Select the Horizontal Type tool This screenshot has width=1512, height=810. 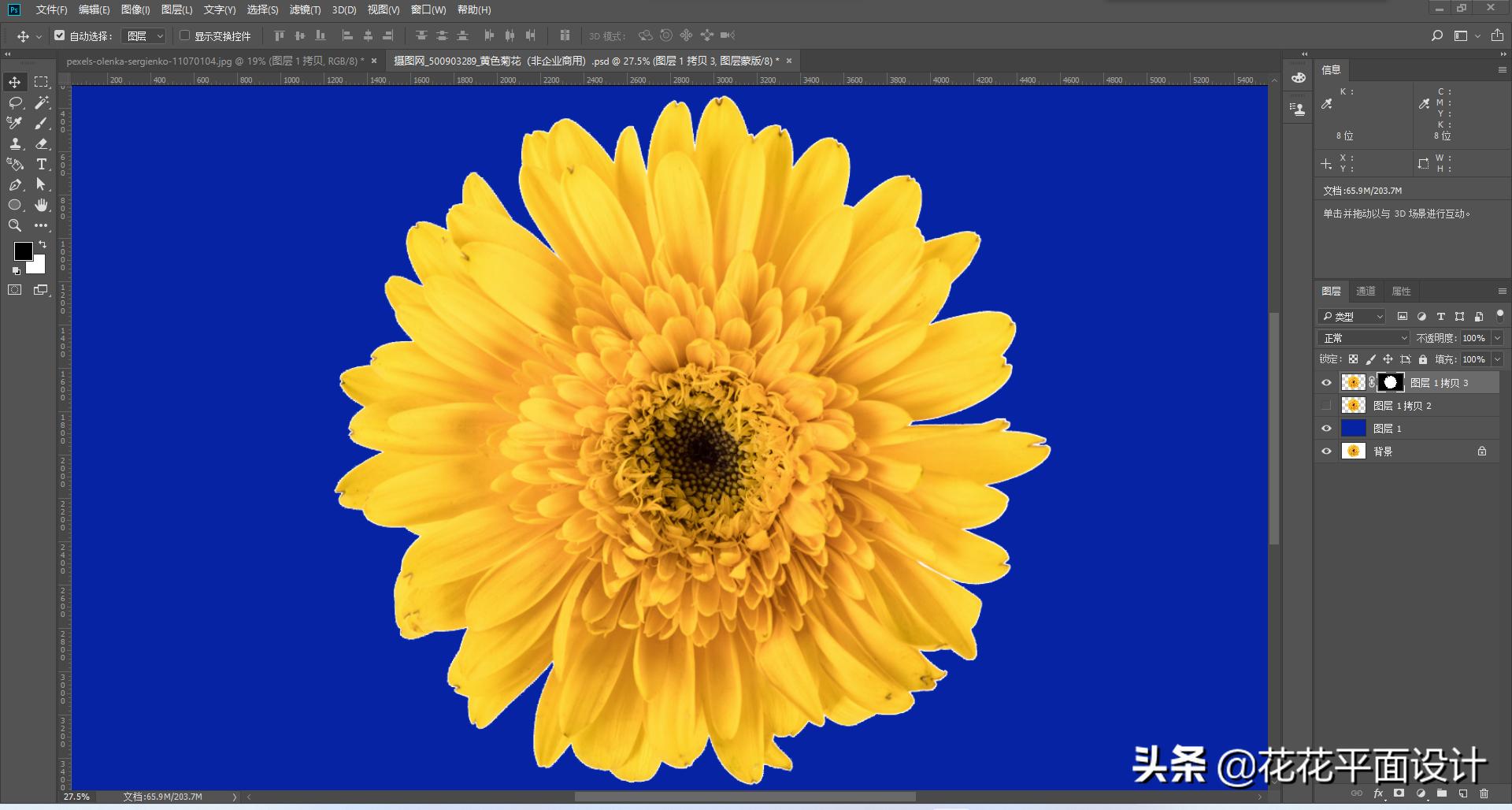point(41,164)
